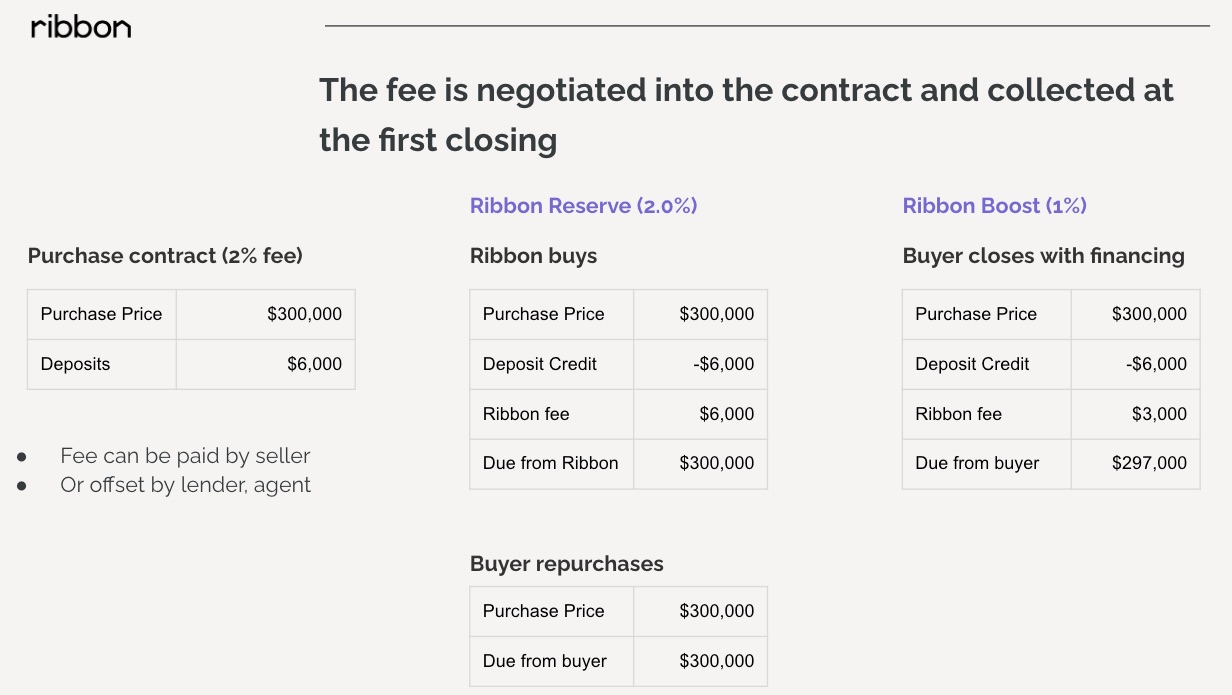1232x695 pixels.
Task: Click the Ribbon fee $3,000 cell
Action: click(x=1135, y=414)
